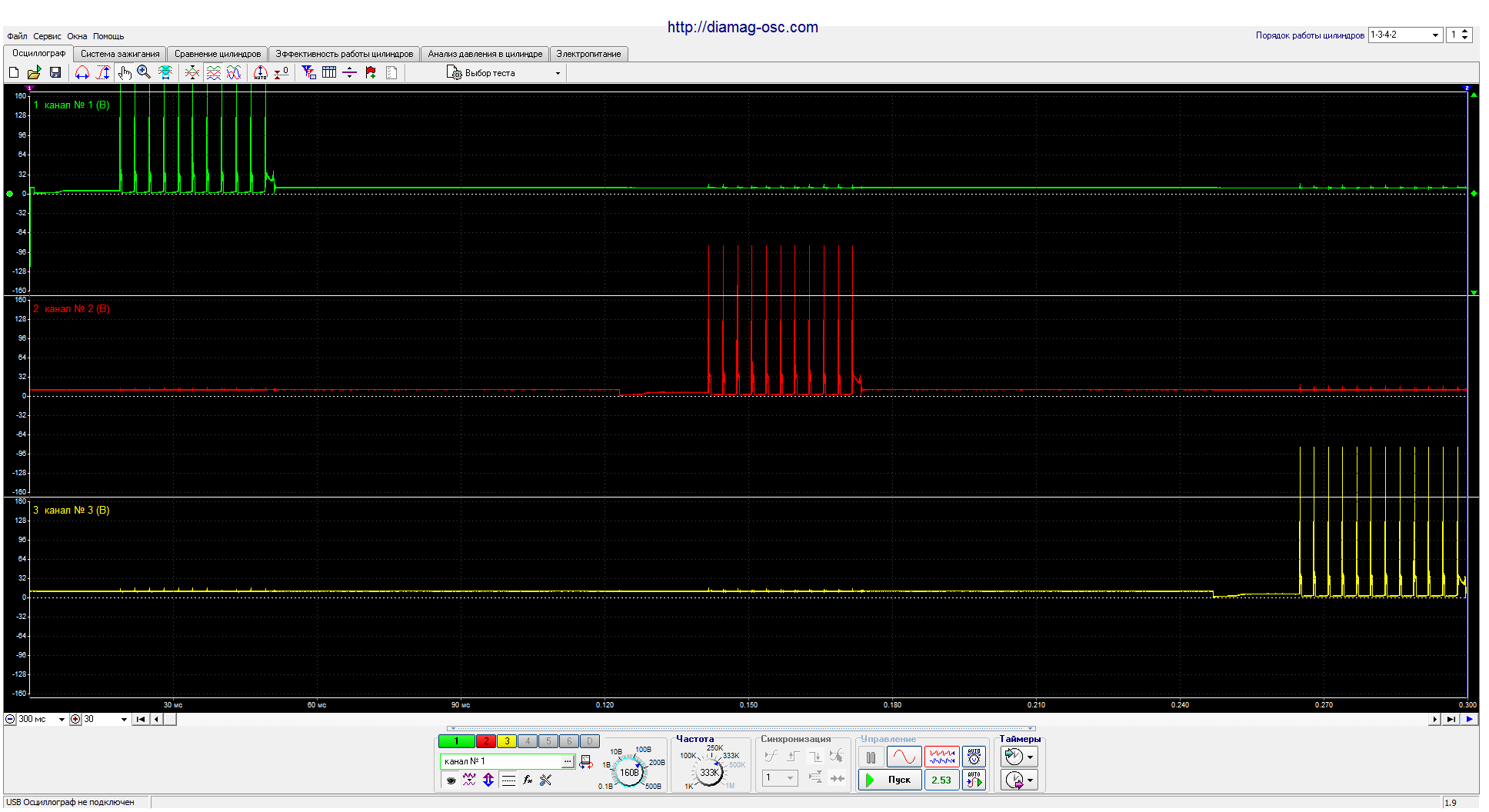Click the grid table icon in toolbar
The height and width of the screenshot is (812, 1489).
tap(329, 72)
